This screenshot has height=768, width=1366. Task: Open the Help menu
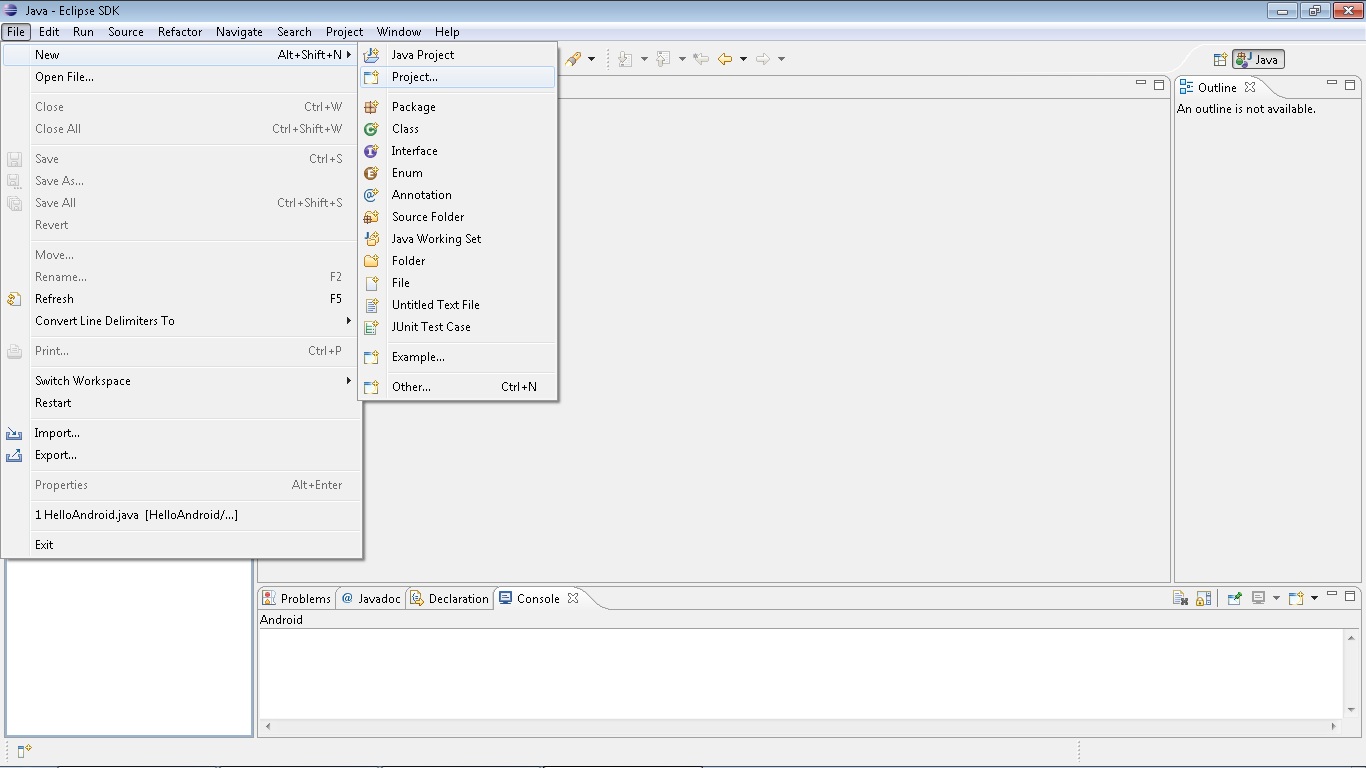(x=447, y=32)
